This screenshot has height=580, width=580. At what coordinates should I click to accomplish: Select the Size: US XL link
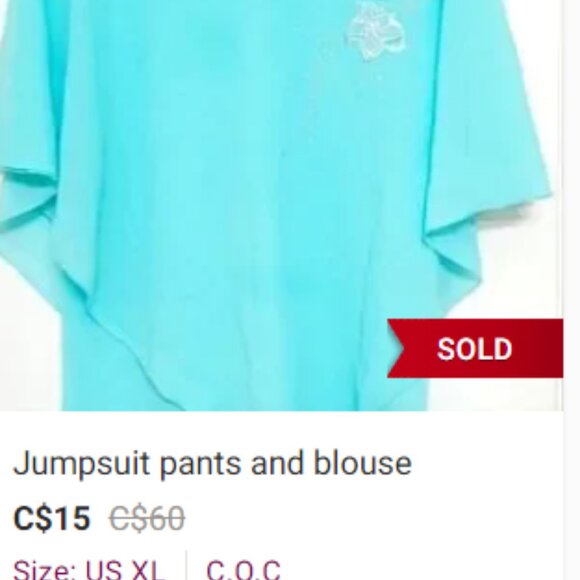click(89, 570)
